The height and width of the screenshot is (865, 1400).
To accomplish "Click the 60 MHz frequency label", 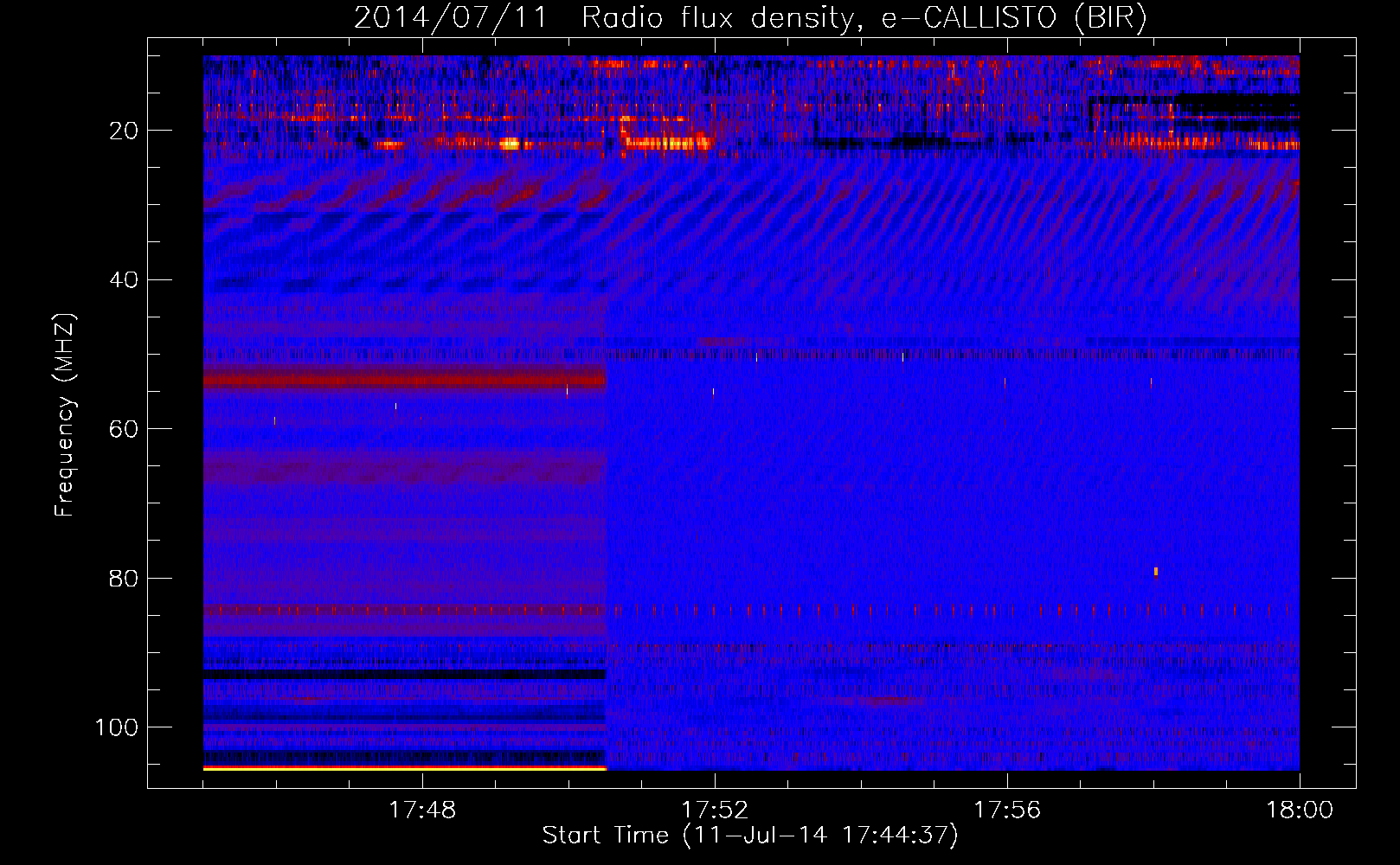I will 124,429.
